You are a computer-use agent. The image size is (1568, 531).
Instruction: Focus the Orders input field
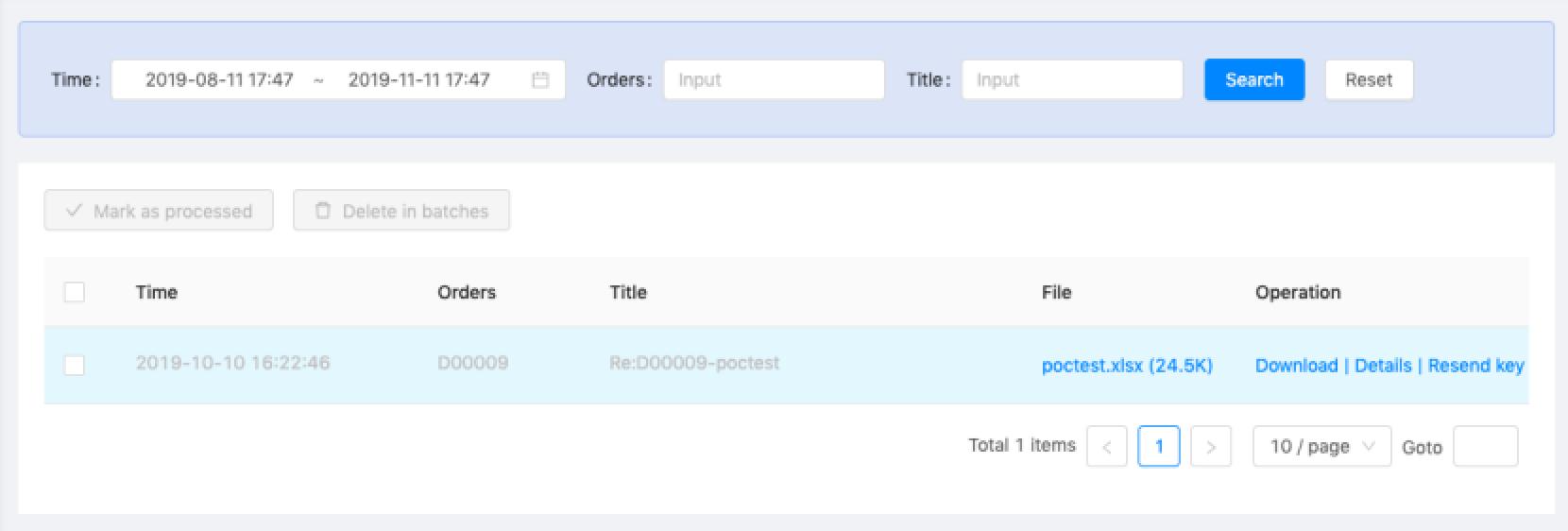pyautogui.click(x=774, y=80)
